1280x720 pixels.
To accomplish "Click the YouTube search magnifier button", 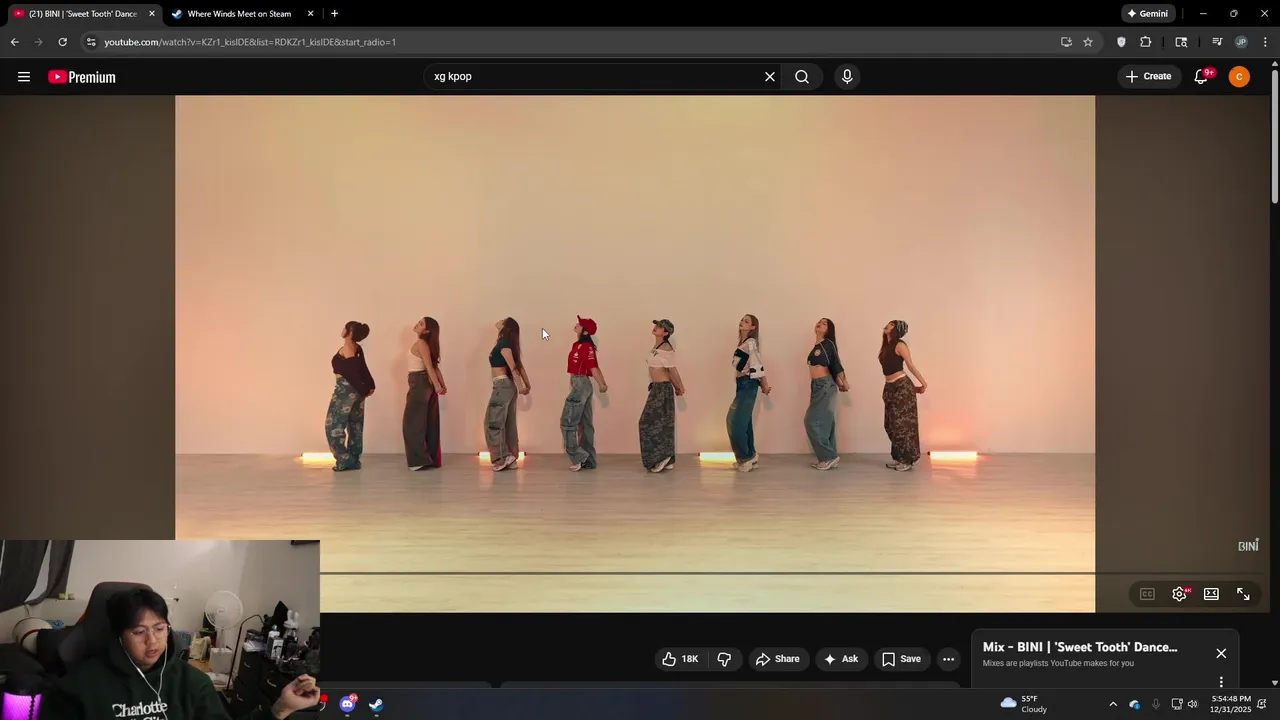I will (802, 77).
